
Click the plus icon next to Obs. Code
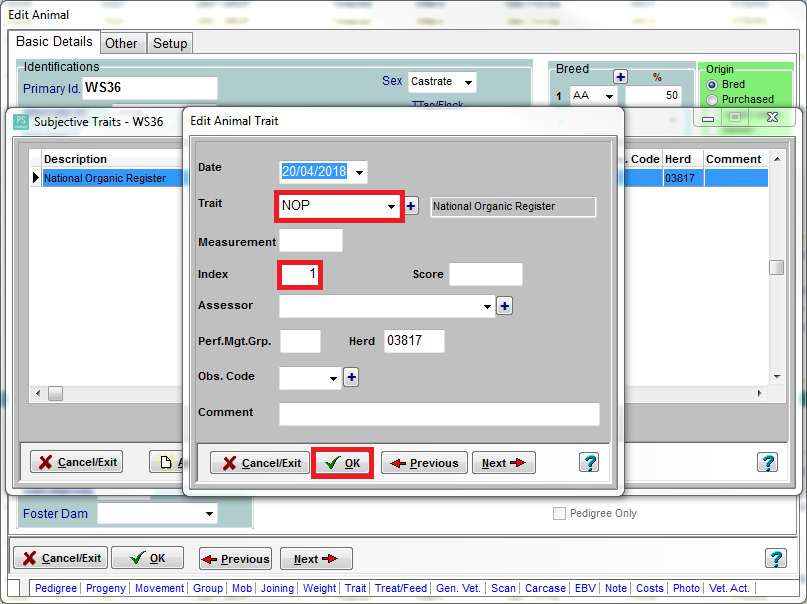click(x=351, y=377)
